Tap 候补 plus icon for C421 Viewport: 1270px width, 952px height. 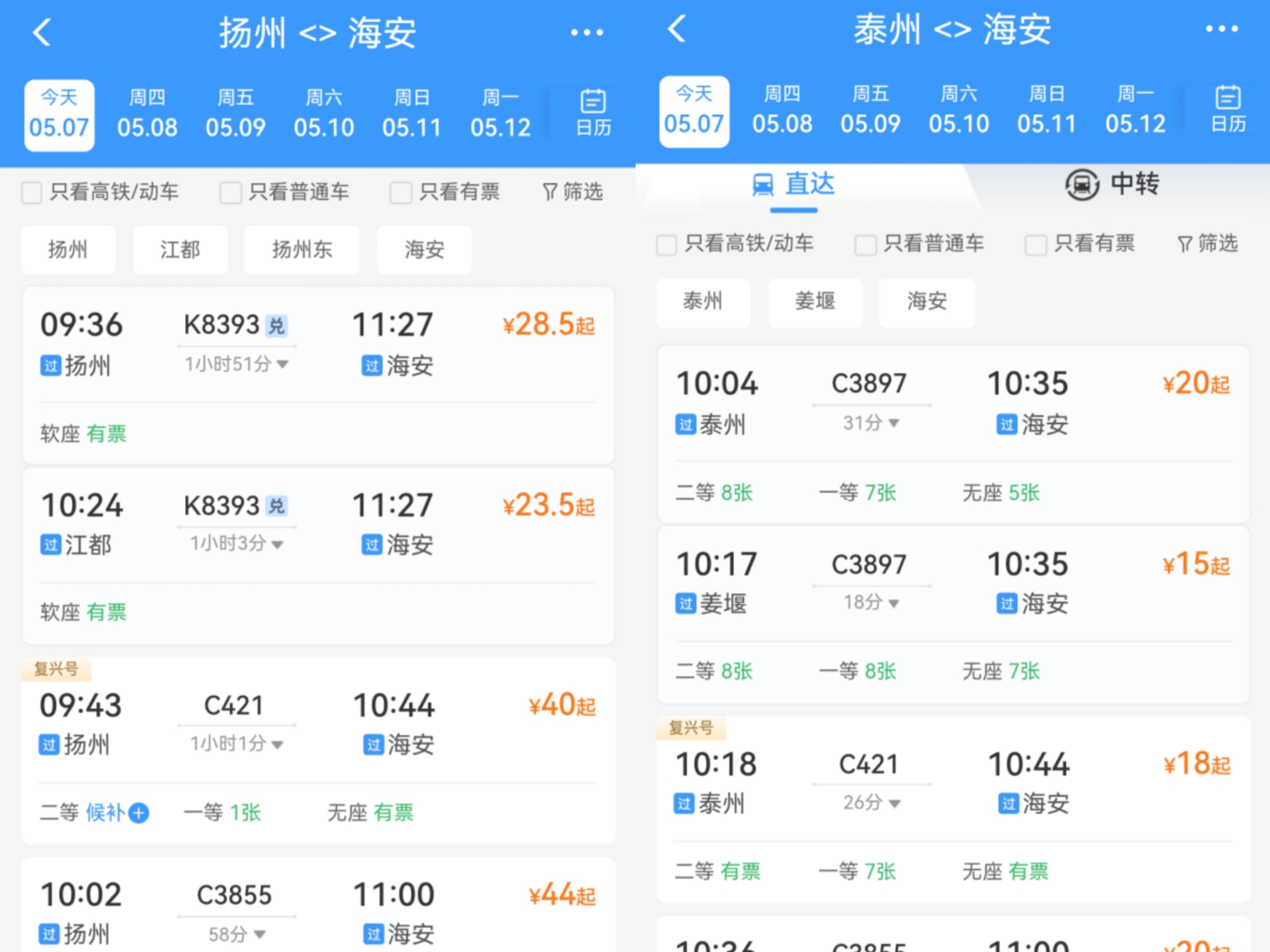tap(139, 813)
